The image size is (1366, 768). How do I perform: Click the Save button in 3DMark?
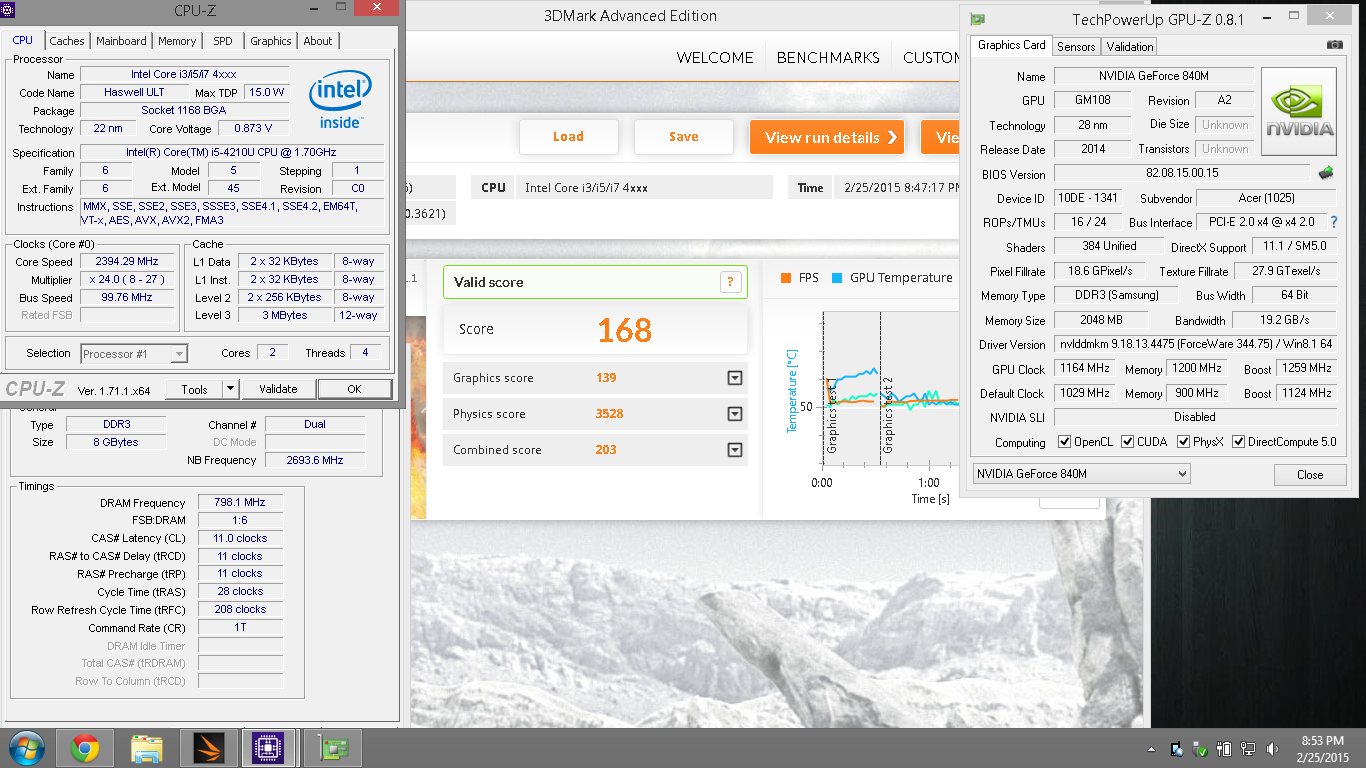click(684, 137)
